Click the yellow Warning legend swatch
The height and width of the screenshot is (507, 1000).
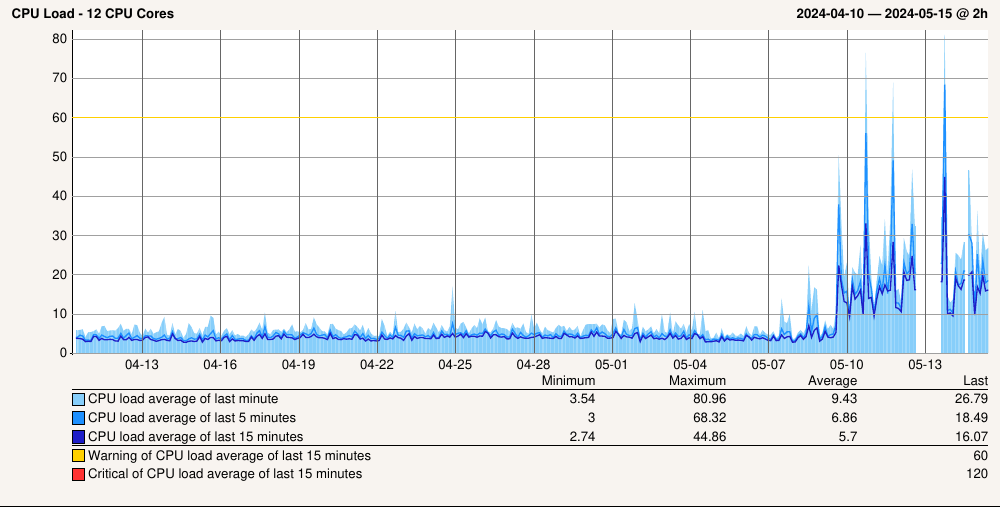pyautogui.click(x=79, y=456)
